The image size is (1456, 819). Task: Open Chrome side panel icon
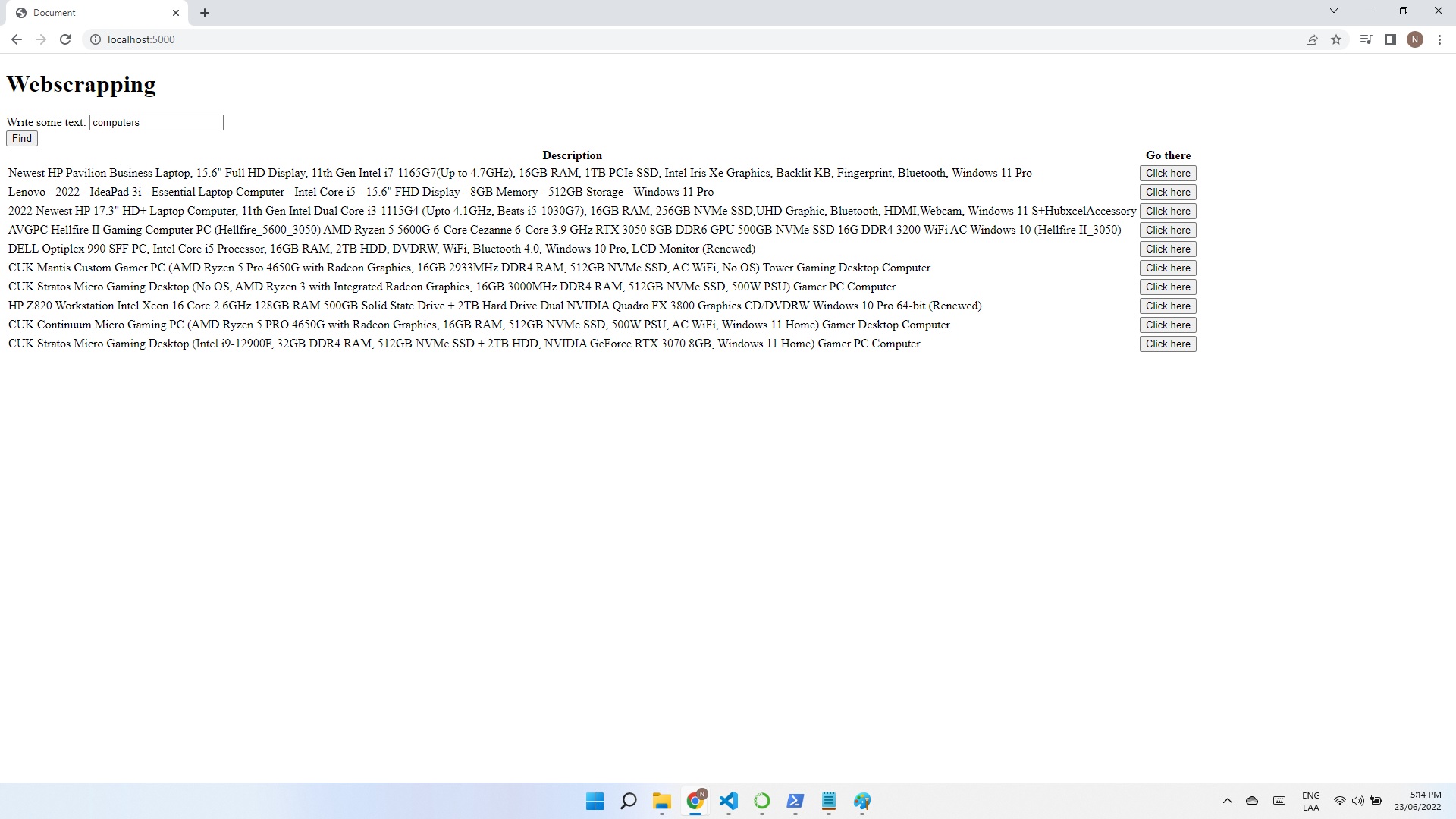(x=1390, y=39)
